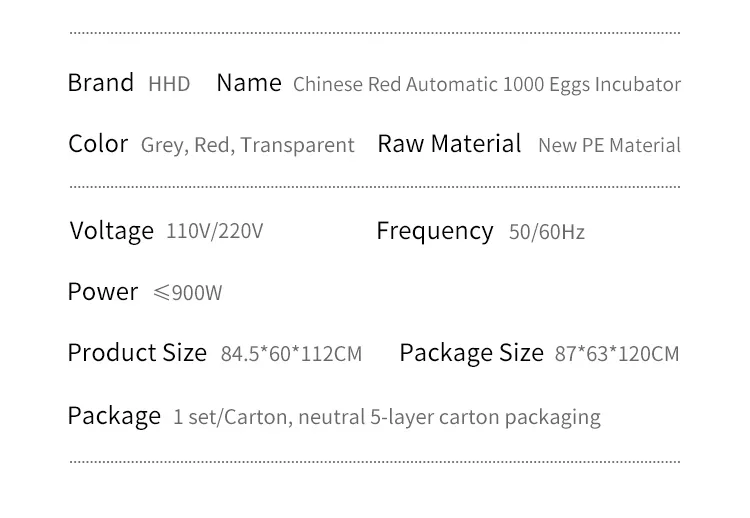Click the Brand label text
This screenshot has width=750, height=518.
tap(100, 83)
